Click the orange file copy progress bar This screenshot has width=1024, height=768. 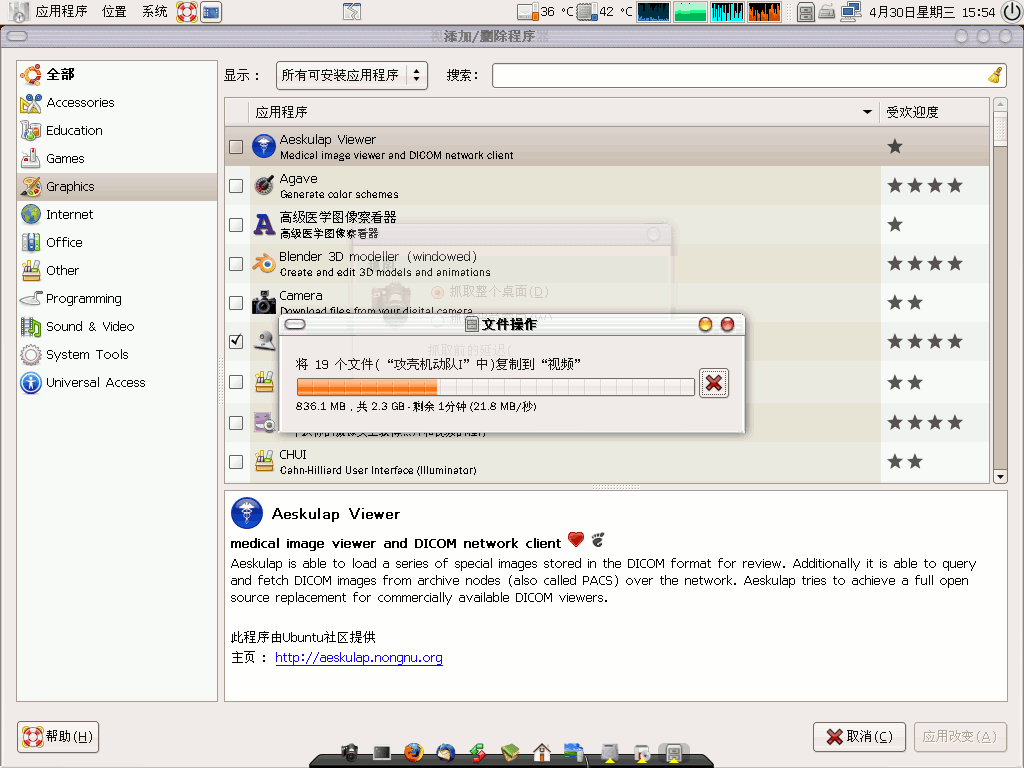(495, 387)
